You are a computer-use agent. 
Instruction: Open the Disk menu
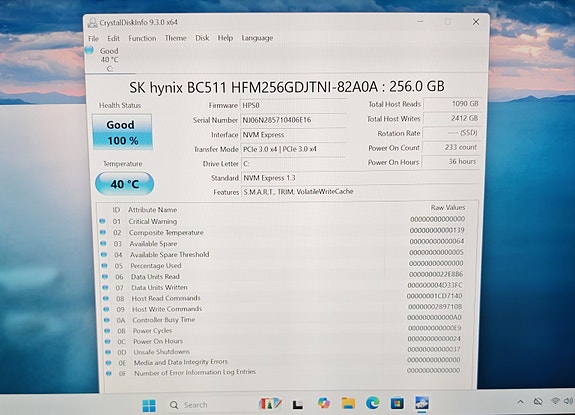point(202,38)
